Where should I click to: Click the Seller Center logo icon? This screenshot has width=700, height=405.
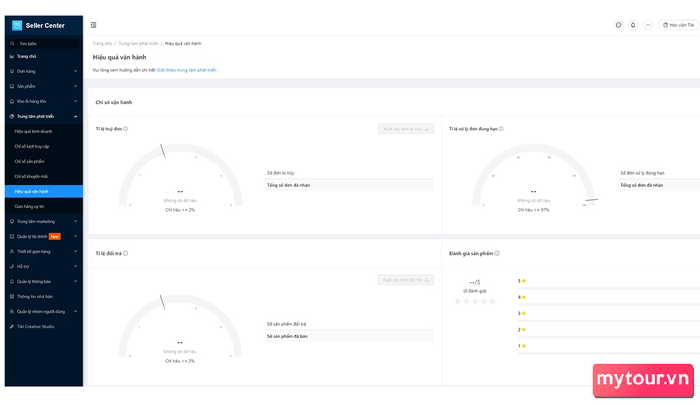point(17,25)
